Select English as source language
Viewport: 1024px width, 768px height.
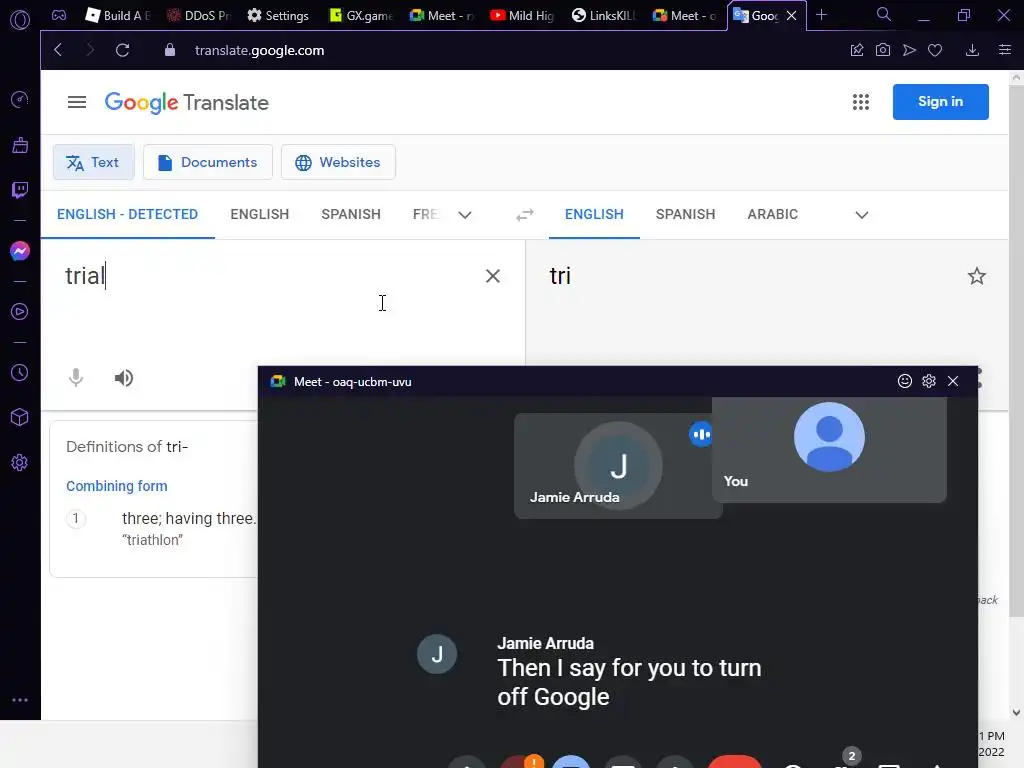[259, 214]
